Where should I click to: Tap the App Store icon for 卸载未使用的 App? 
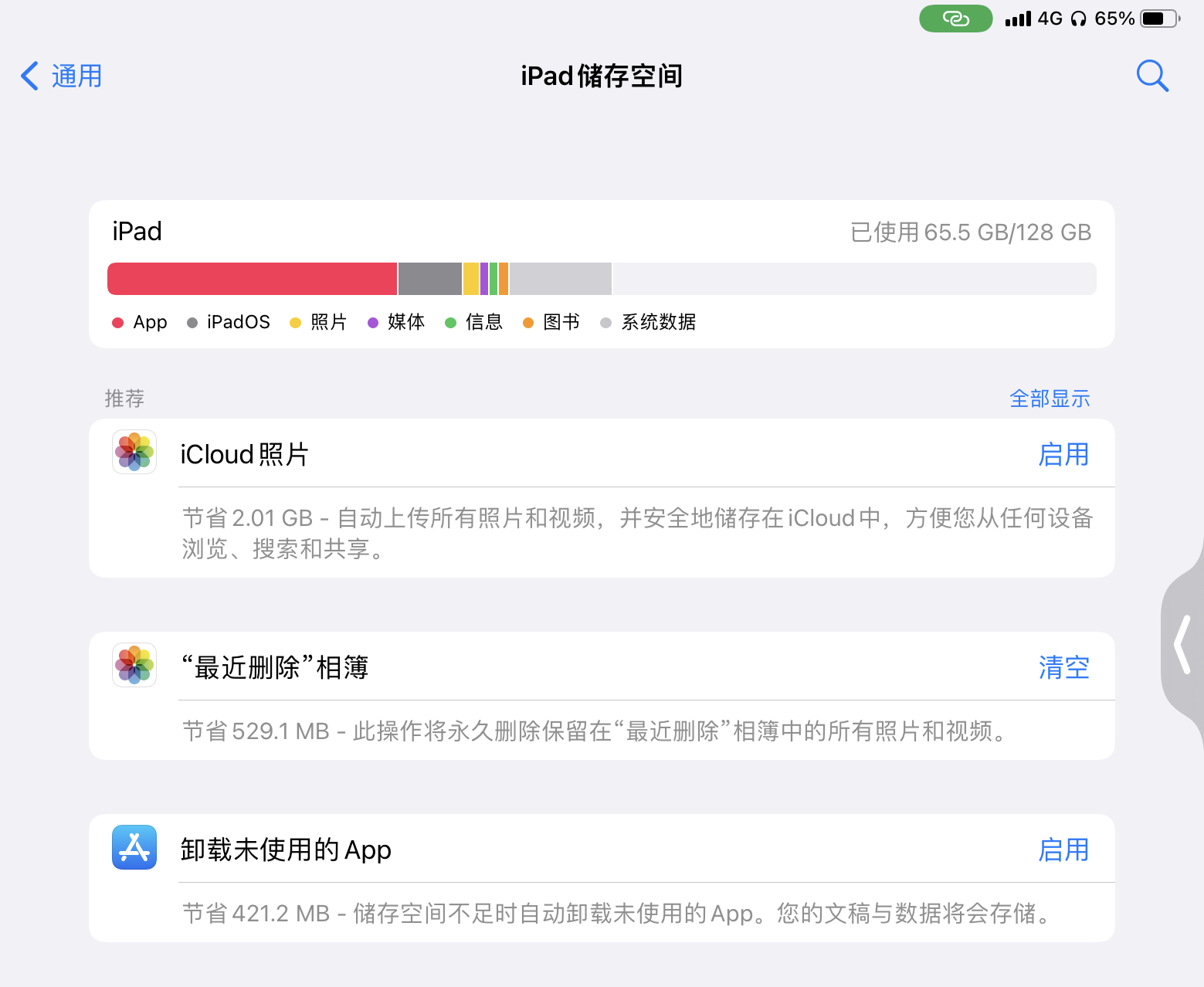click(x=134, y=847)
